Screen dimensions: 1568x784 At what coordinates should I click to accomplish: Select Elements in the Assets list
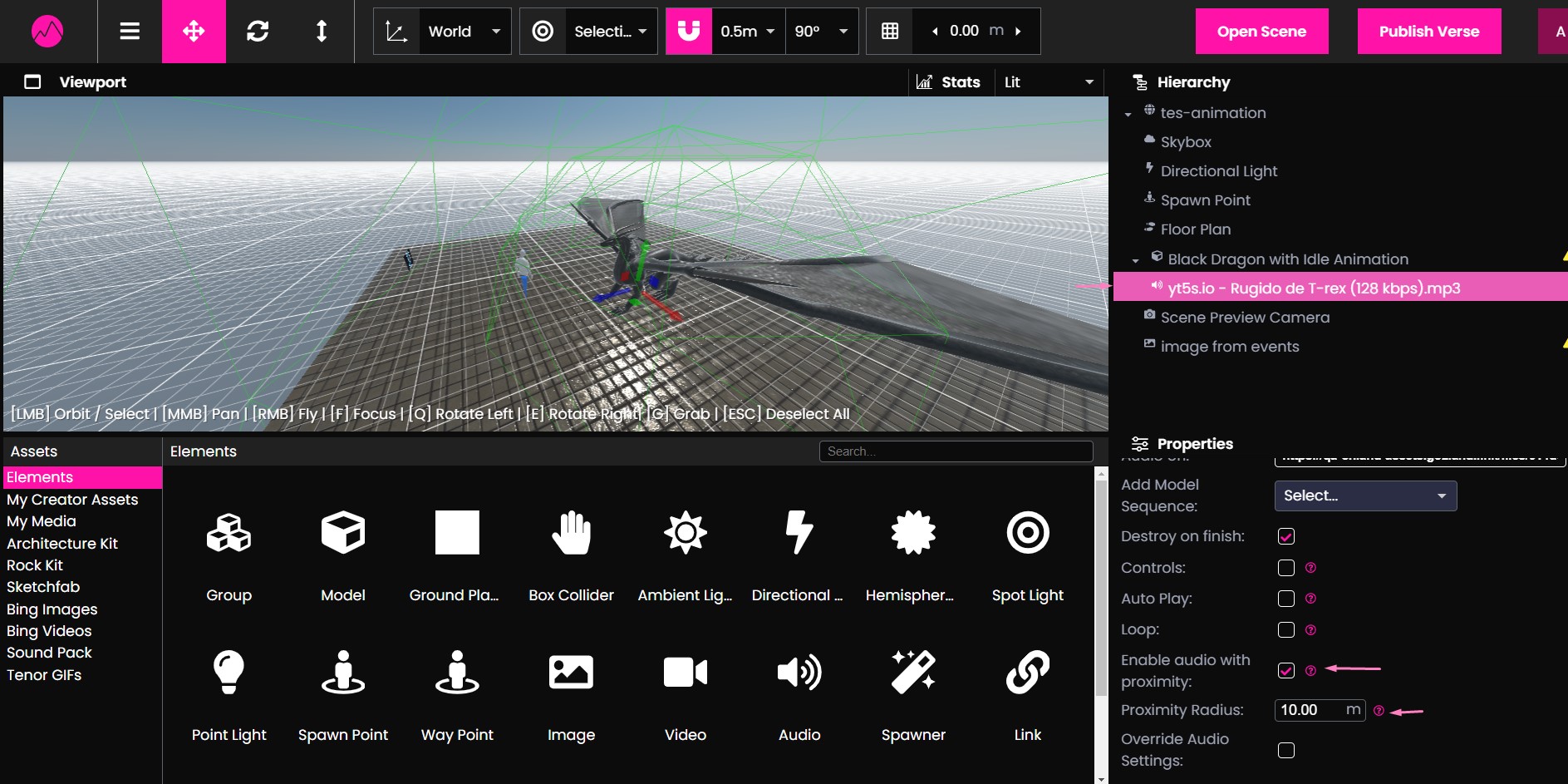tap(82, 477)
